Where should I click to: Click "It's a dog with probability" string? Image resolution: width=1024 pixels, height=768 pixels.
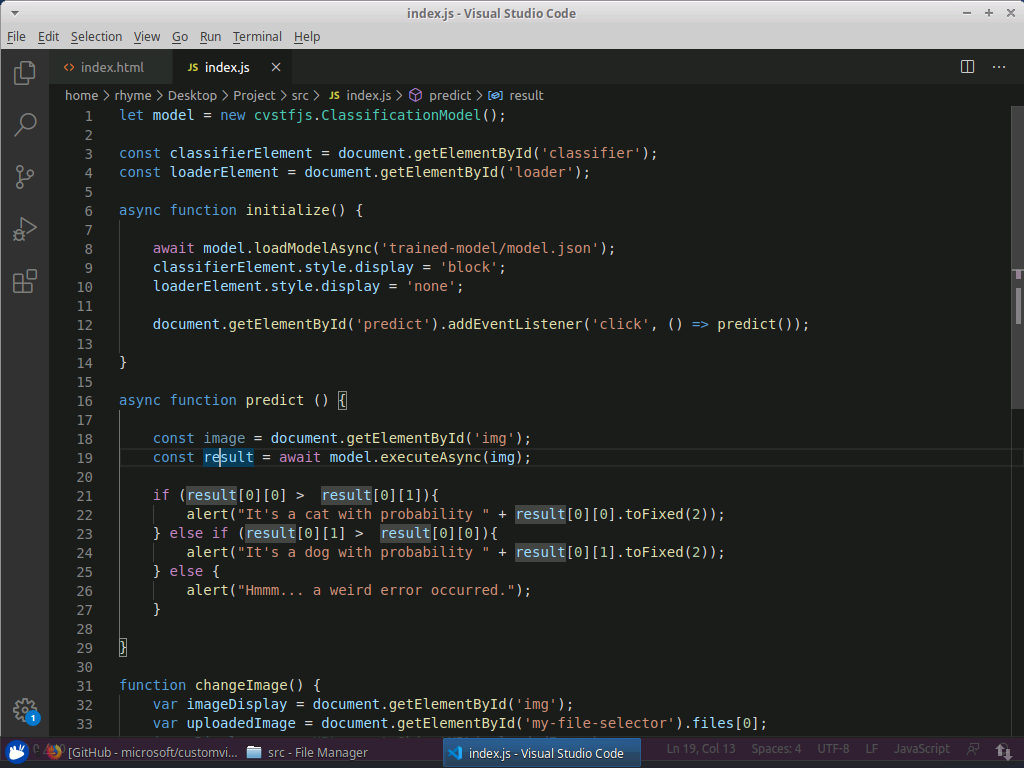(x=363, y=552)
